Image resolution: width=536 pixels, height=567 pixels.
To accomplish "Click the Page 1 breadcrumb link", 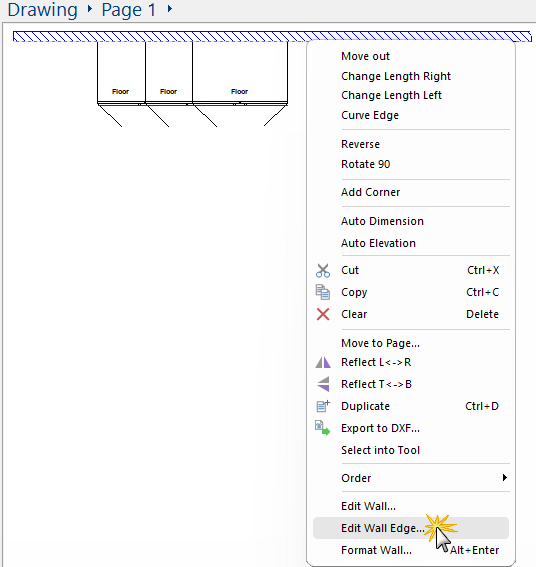I will (128, 10).
